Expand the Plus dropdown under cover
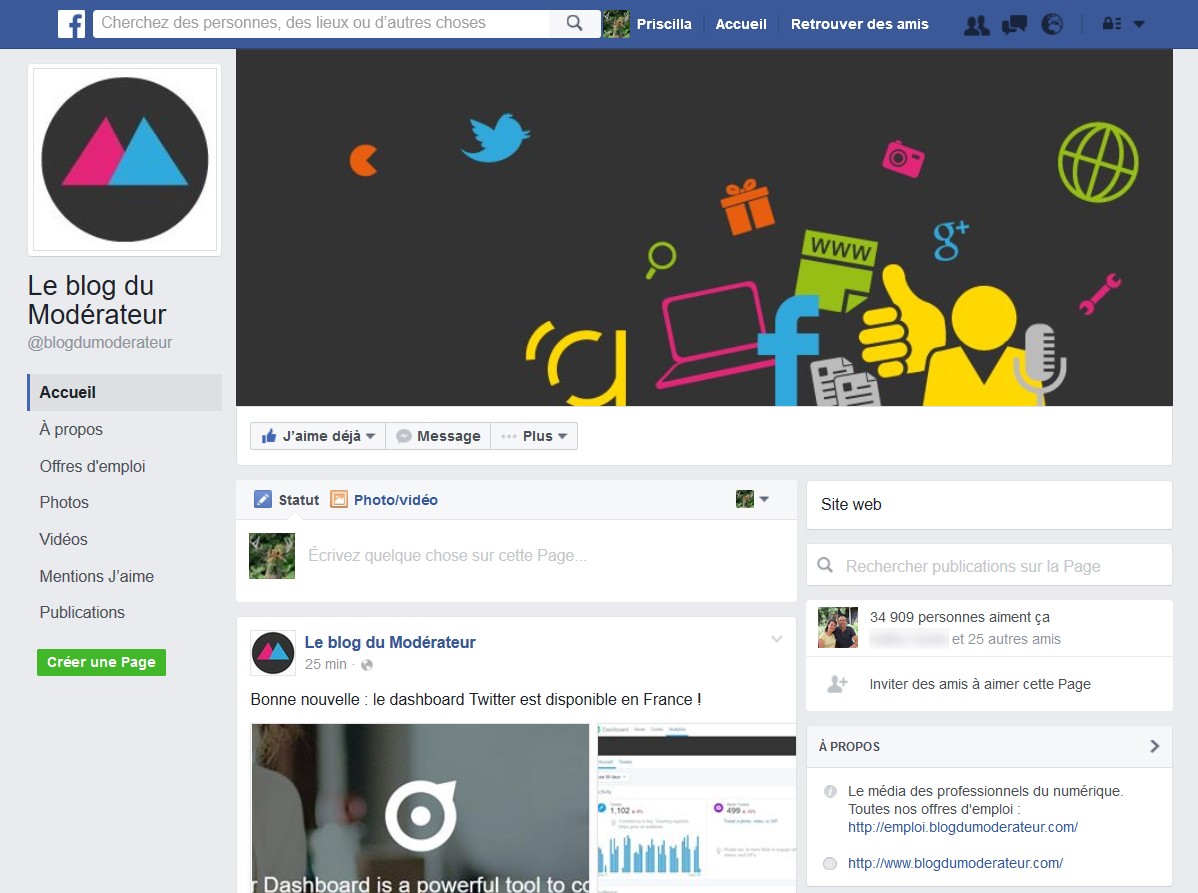Viewport: 1198px width, 893px height. pyautogui.click(x=534, y=436)
